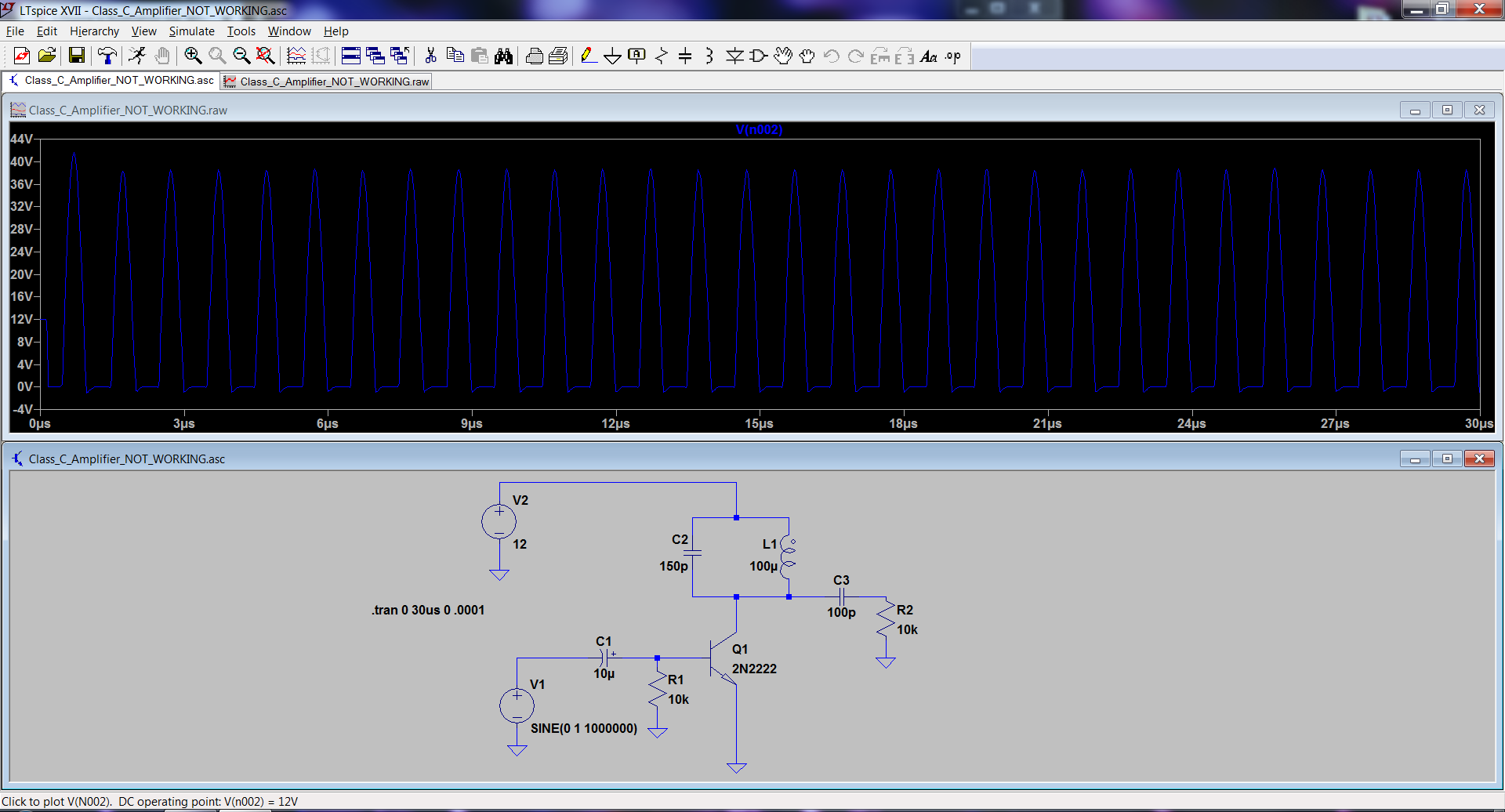1505x812 pixels.
Task: Click C1 10µ value label
Action: coord(604,673)
